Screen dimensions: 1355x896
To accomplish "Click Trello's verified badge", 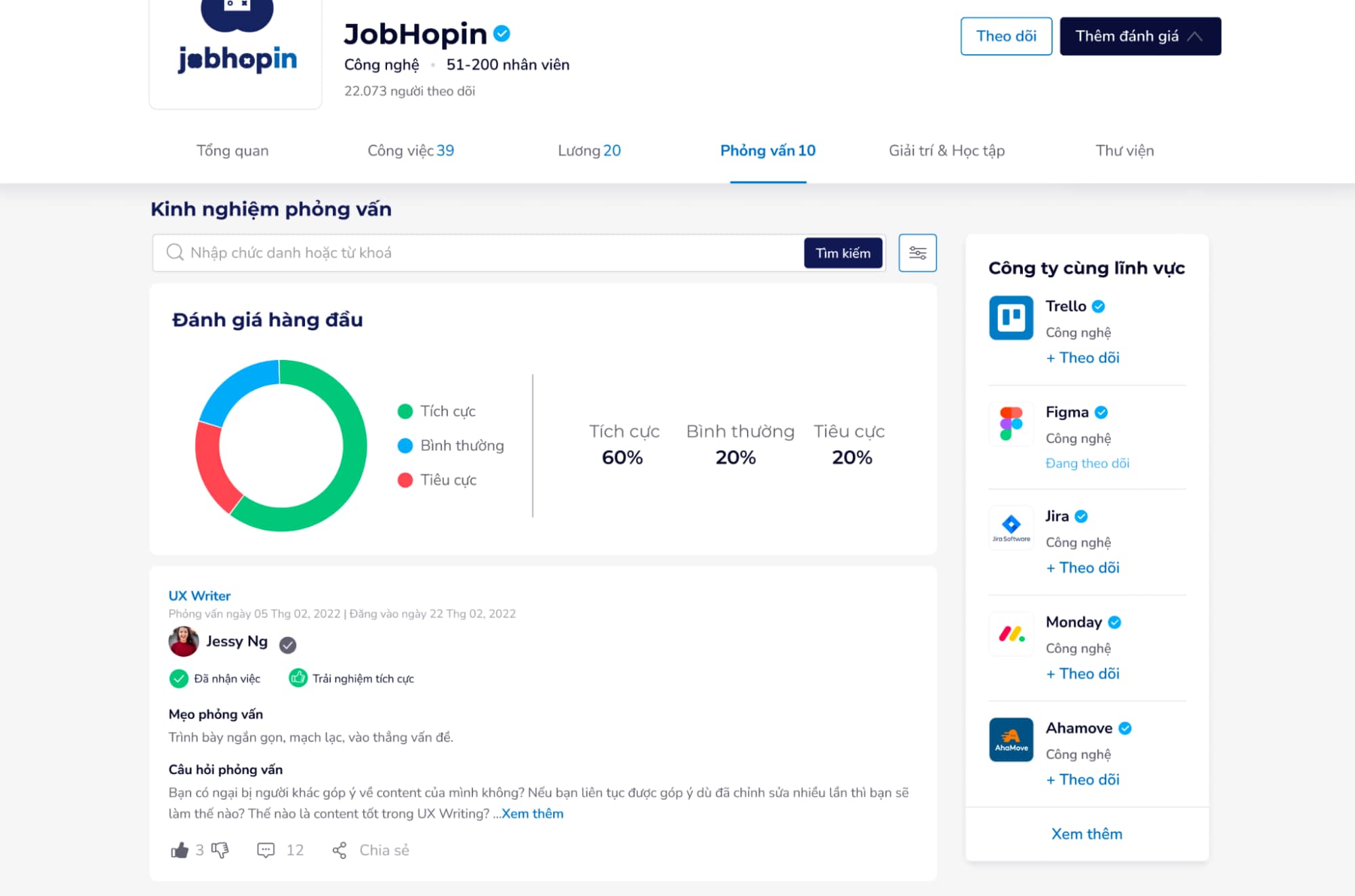I will (x=1099, y=306).
